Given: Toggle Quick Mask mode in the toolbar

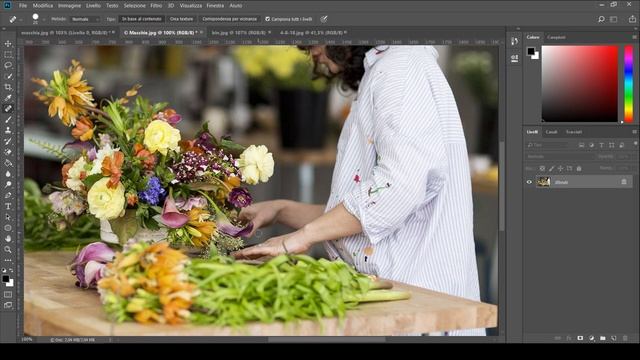Looking at the screenshot, I should coord(8,294).
